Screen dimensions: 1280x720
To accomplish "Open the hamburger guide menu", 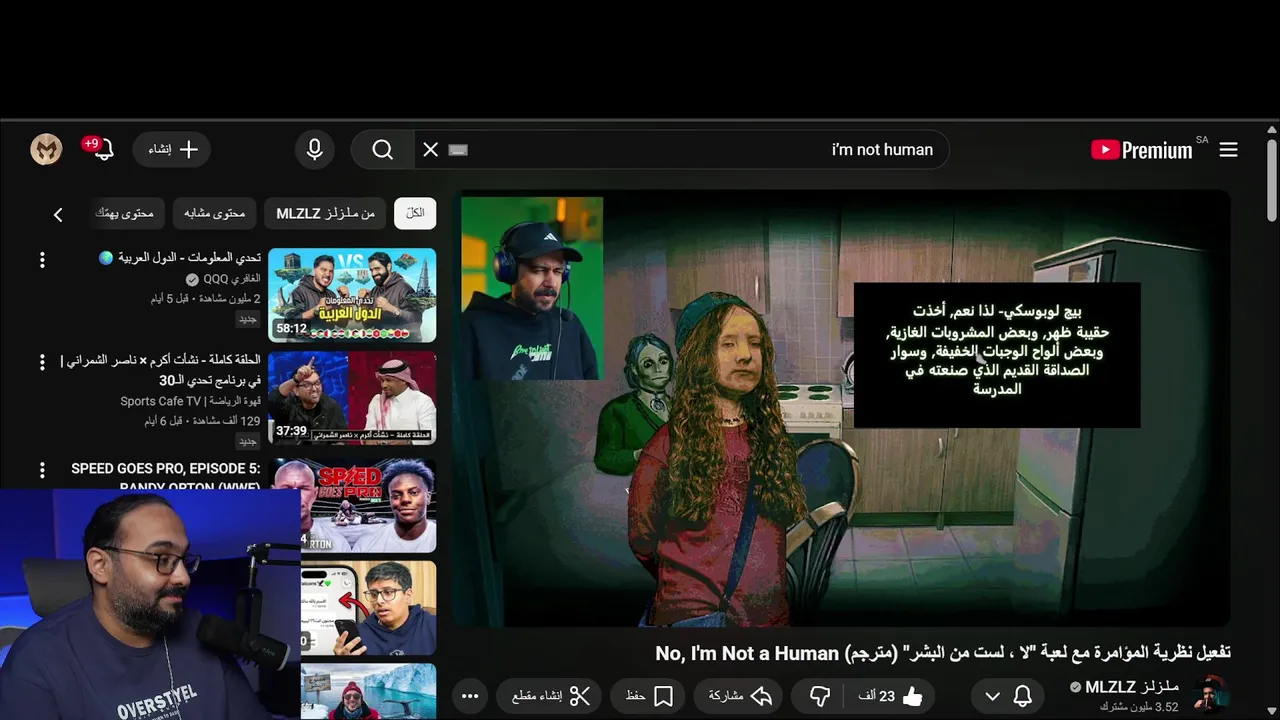I will (1229, 150).
